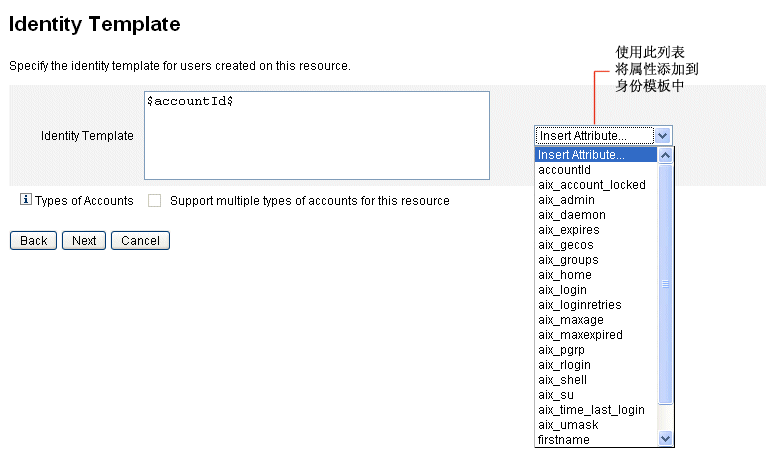Select aix_rlogin from the list
Viewport: 766px width, 455px height.
[x=596, y=365]
